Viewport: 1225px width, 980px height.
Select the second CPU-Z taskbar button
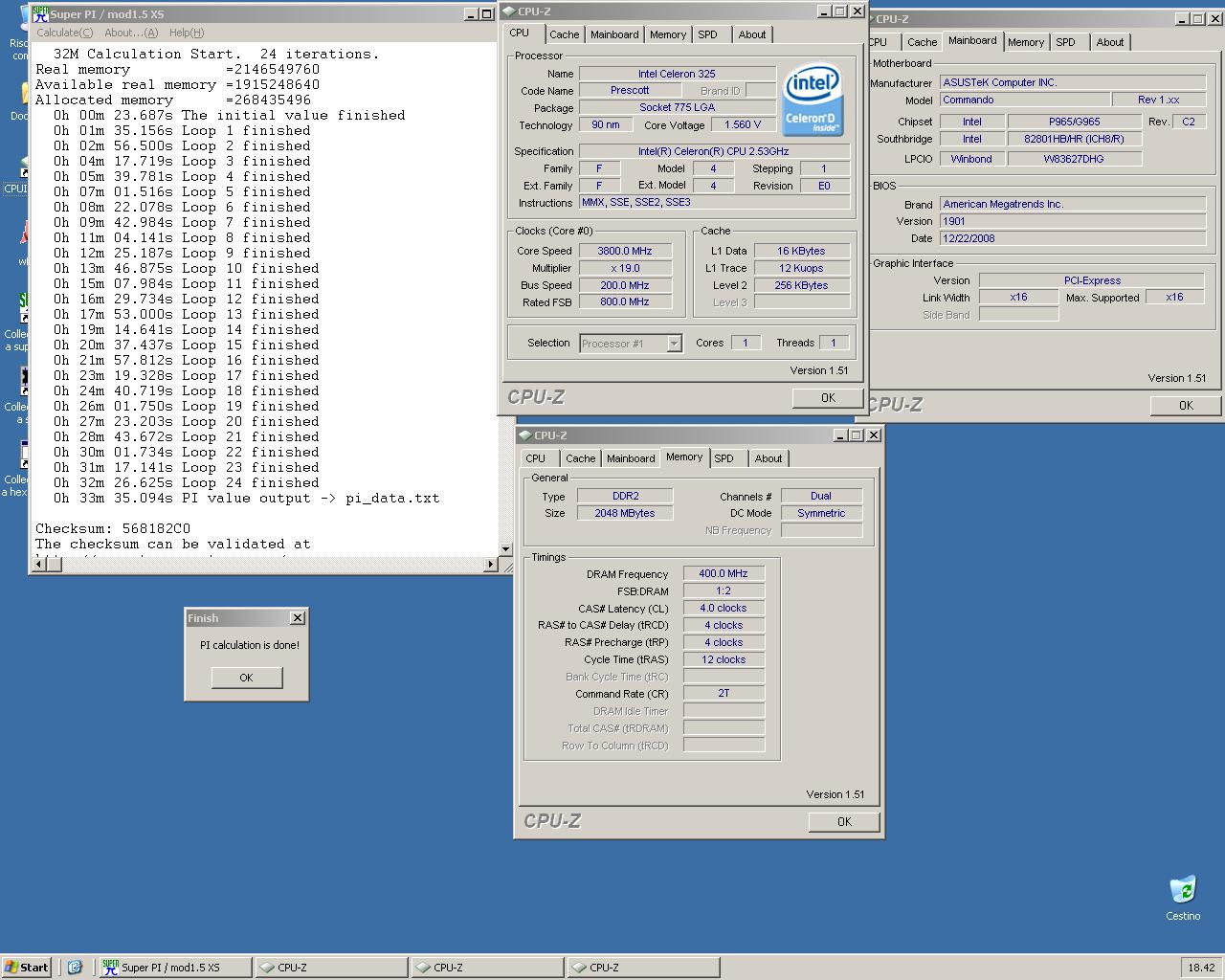(x=487, y=967)
